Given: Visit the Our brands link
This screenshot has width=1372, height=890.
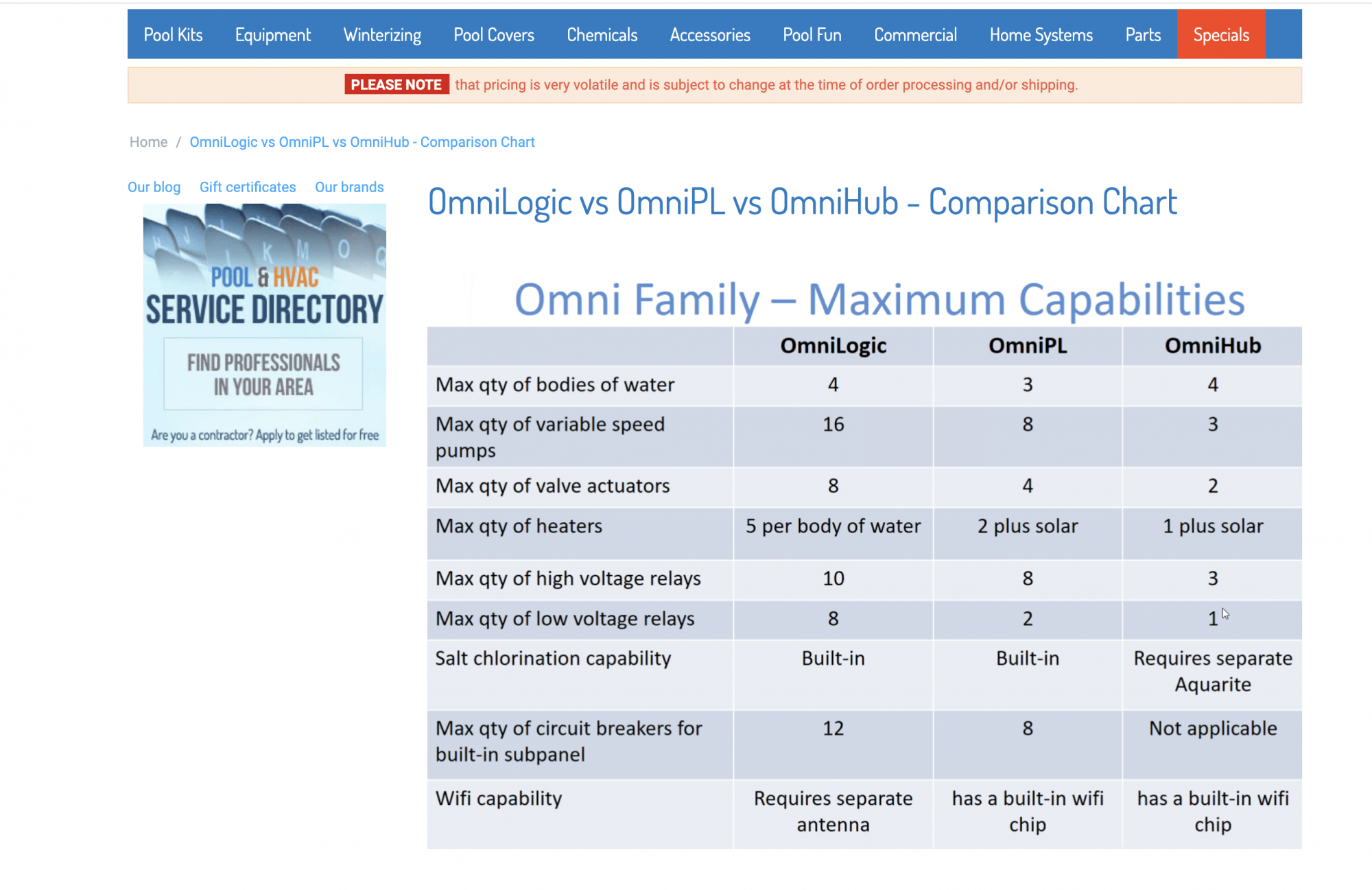Looking at the screenshot, I should point(349,187).
